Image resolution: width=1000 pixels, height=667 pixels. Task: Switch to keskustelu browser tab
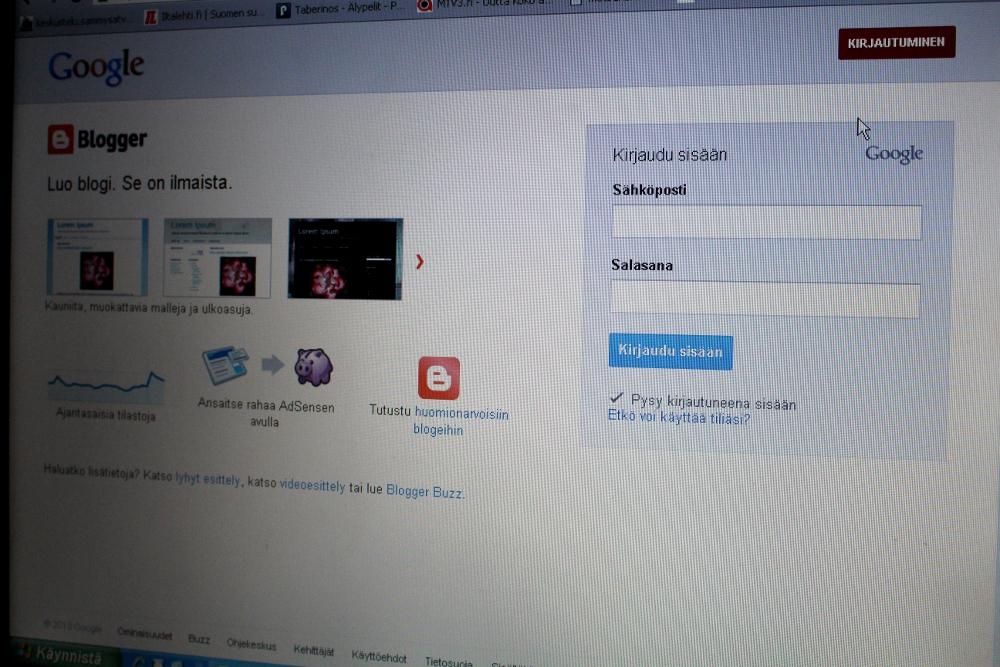click(73, 22)
